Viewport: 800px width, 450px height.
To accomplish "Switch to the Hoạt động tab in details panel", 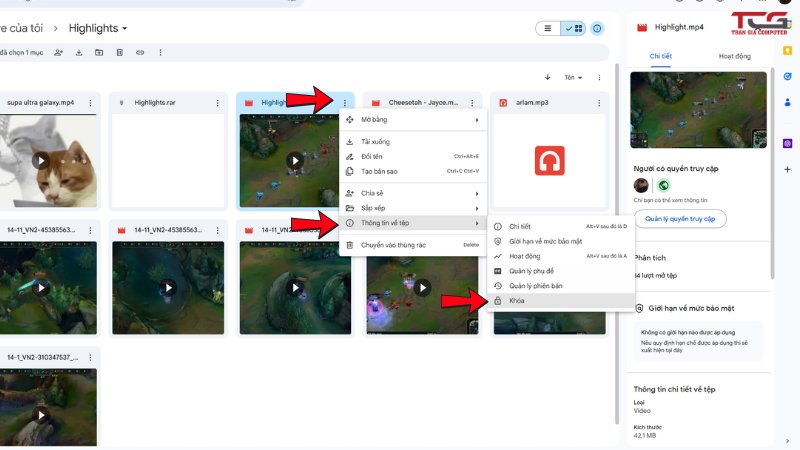I will (x=734, y=56).
